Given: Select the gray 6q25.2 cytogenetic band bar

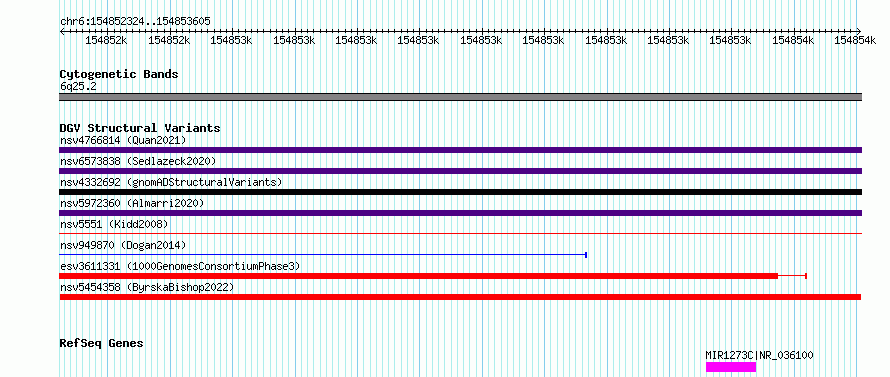Looking at the screenshot, I should pyautogui.click(x=460, y=97).
